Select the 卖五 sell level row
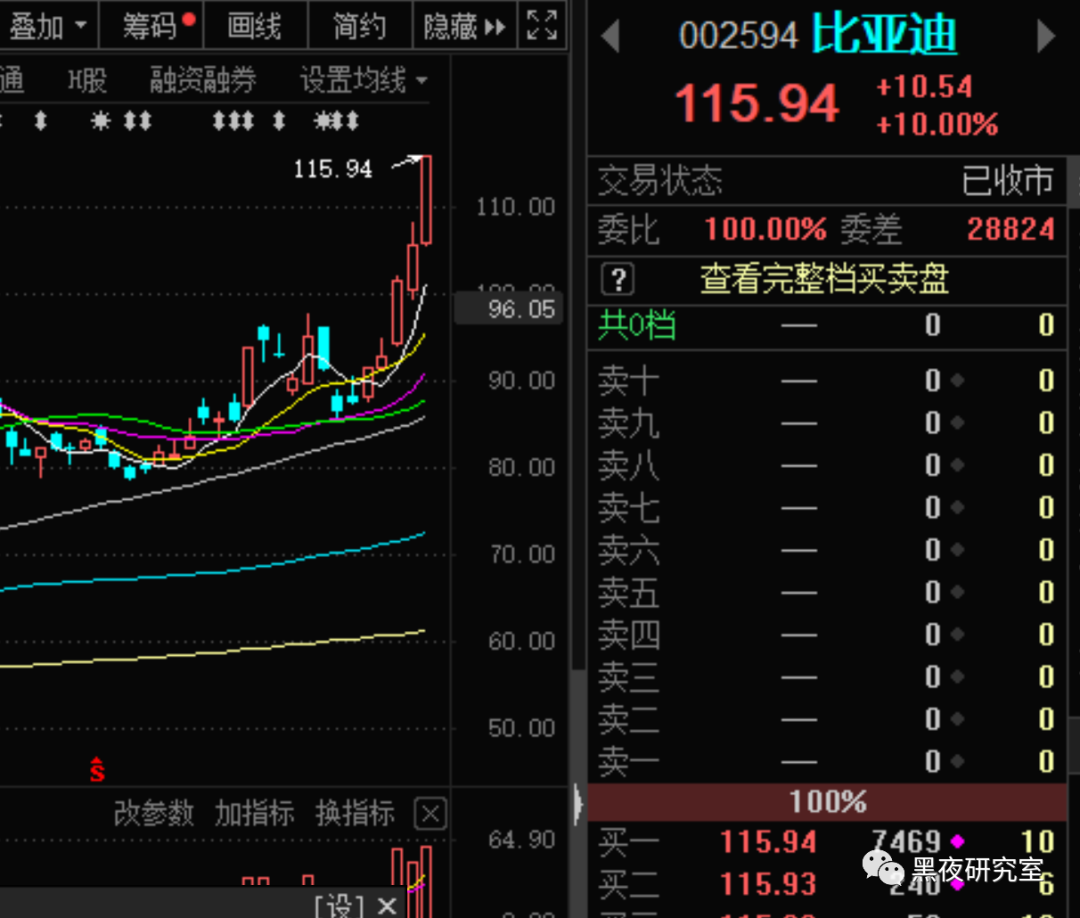1080x918 pixels. pos(827,592)
